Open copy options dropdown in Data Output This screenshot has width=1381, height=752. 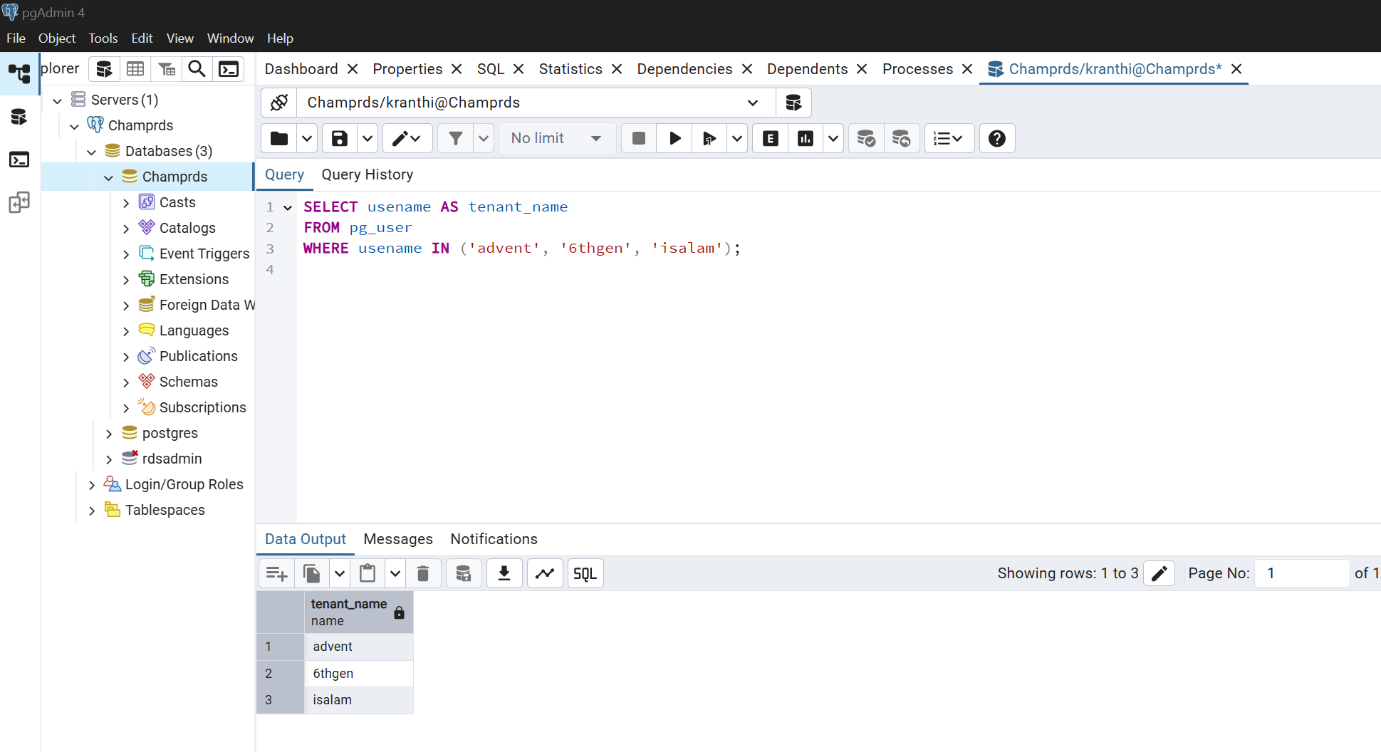tap(339, 573)
